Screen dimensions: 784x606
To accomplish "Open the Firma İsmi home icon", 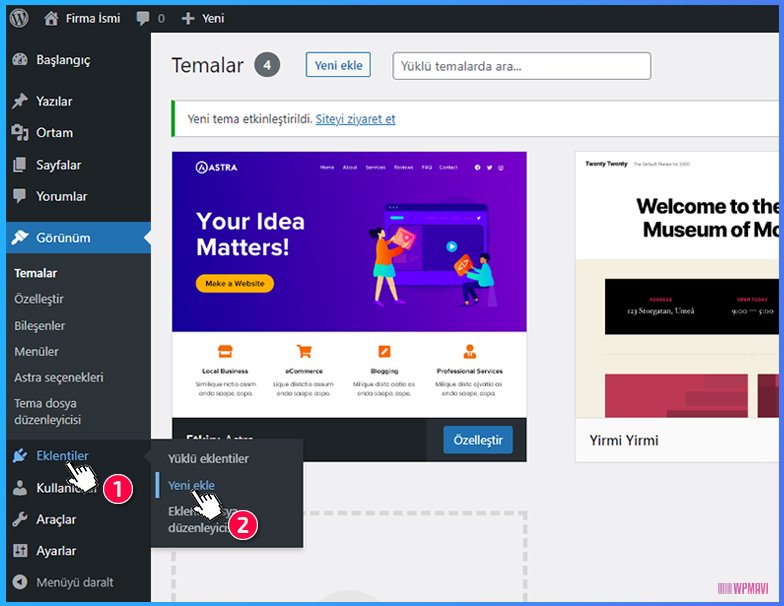I will (x=50, y=18).
